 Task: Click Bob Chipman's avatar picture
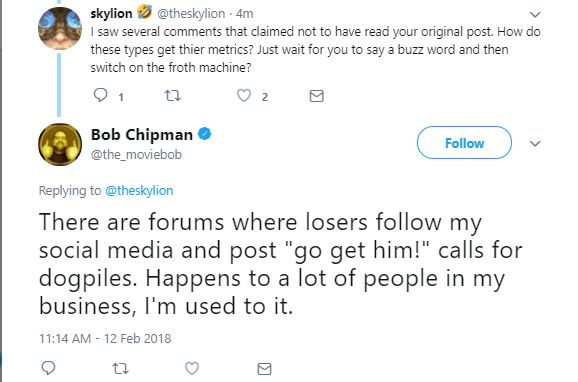(x=60, y=144)
